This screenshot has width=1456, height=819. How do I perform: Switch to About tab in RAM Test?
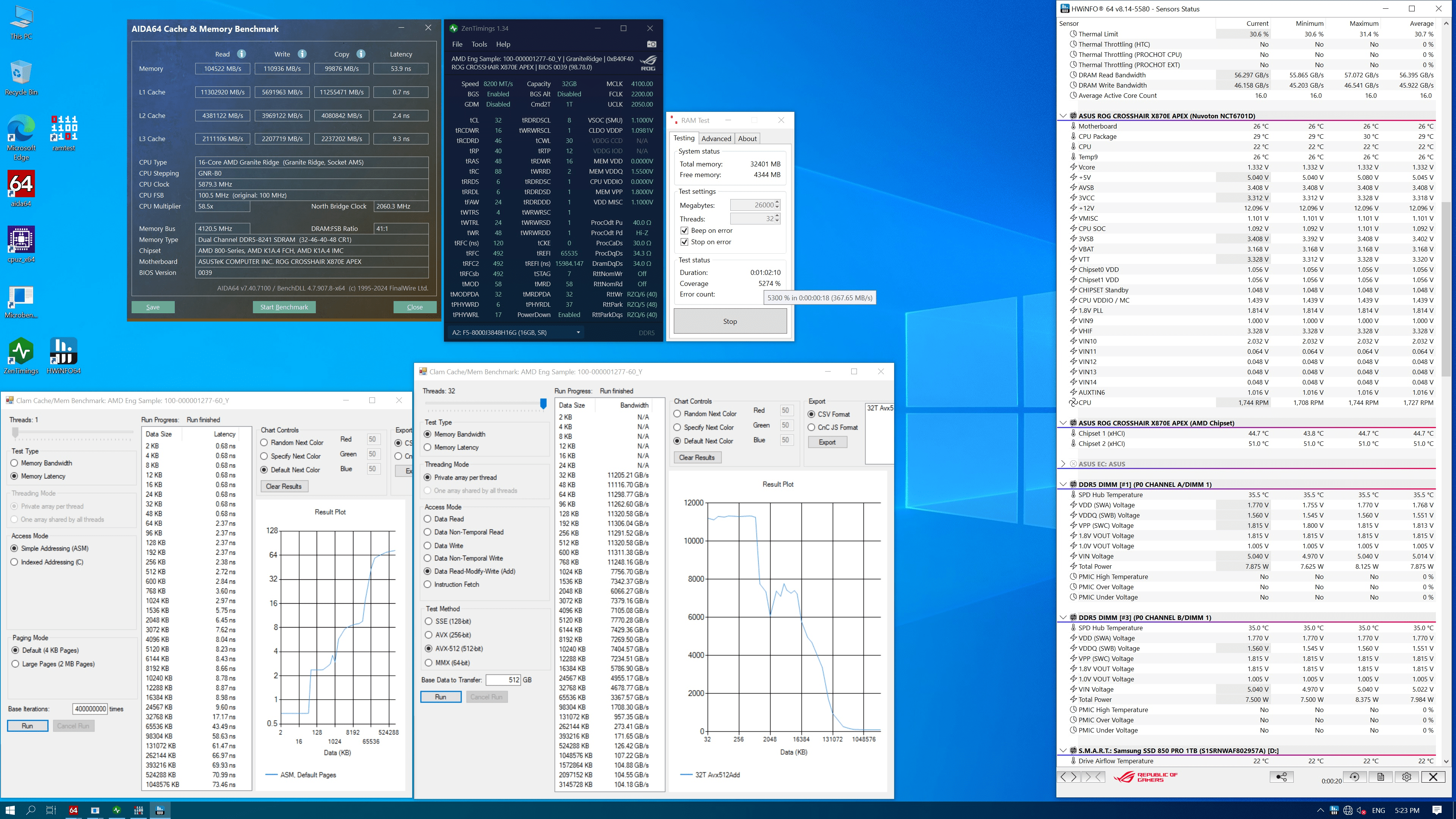click(x=747, y=138)
